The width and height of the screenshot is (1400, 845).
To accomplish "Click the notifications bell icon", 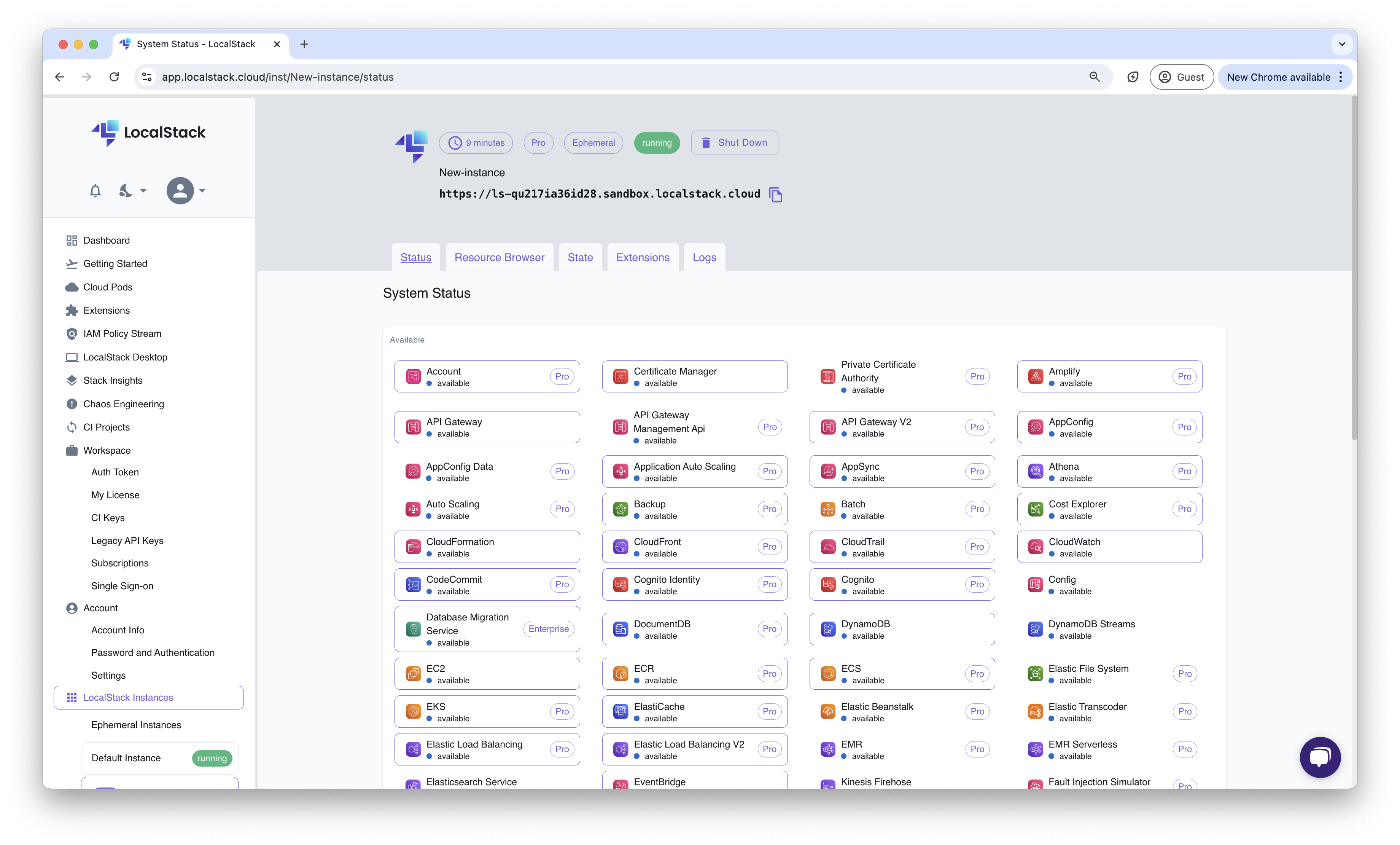I will 95,191.
